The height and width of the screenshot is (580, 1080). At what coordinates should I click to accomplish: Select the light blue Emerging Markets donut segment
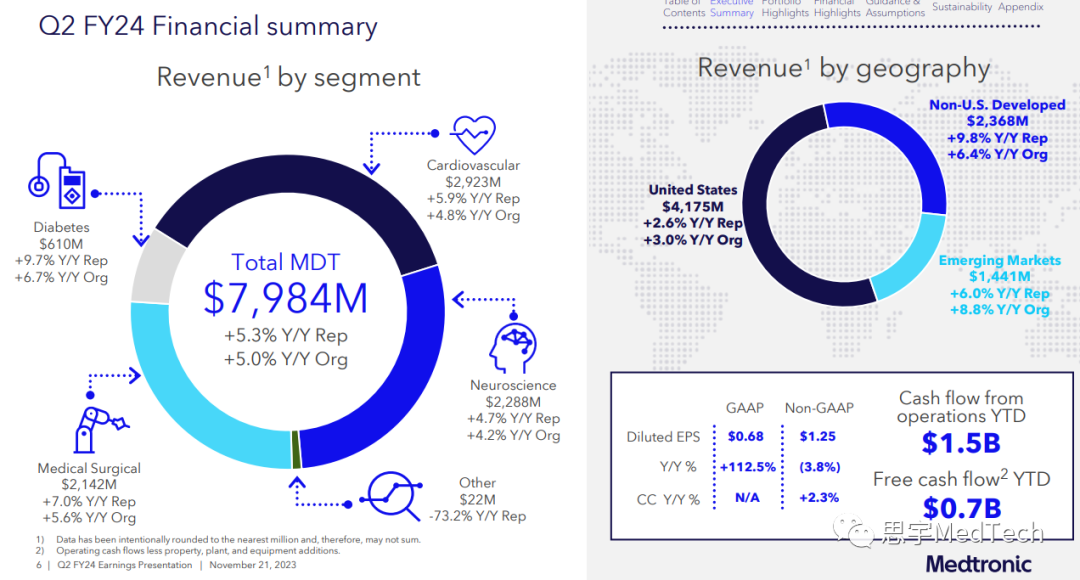[x=911, y=268]
